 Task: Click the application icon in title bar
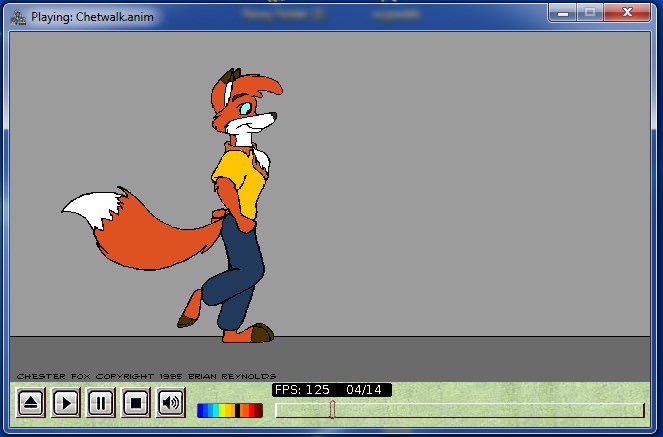[18, 17]
